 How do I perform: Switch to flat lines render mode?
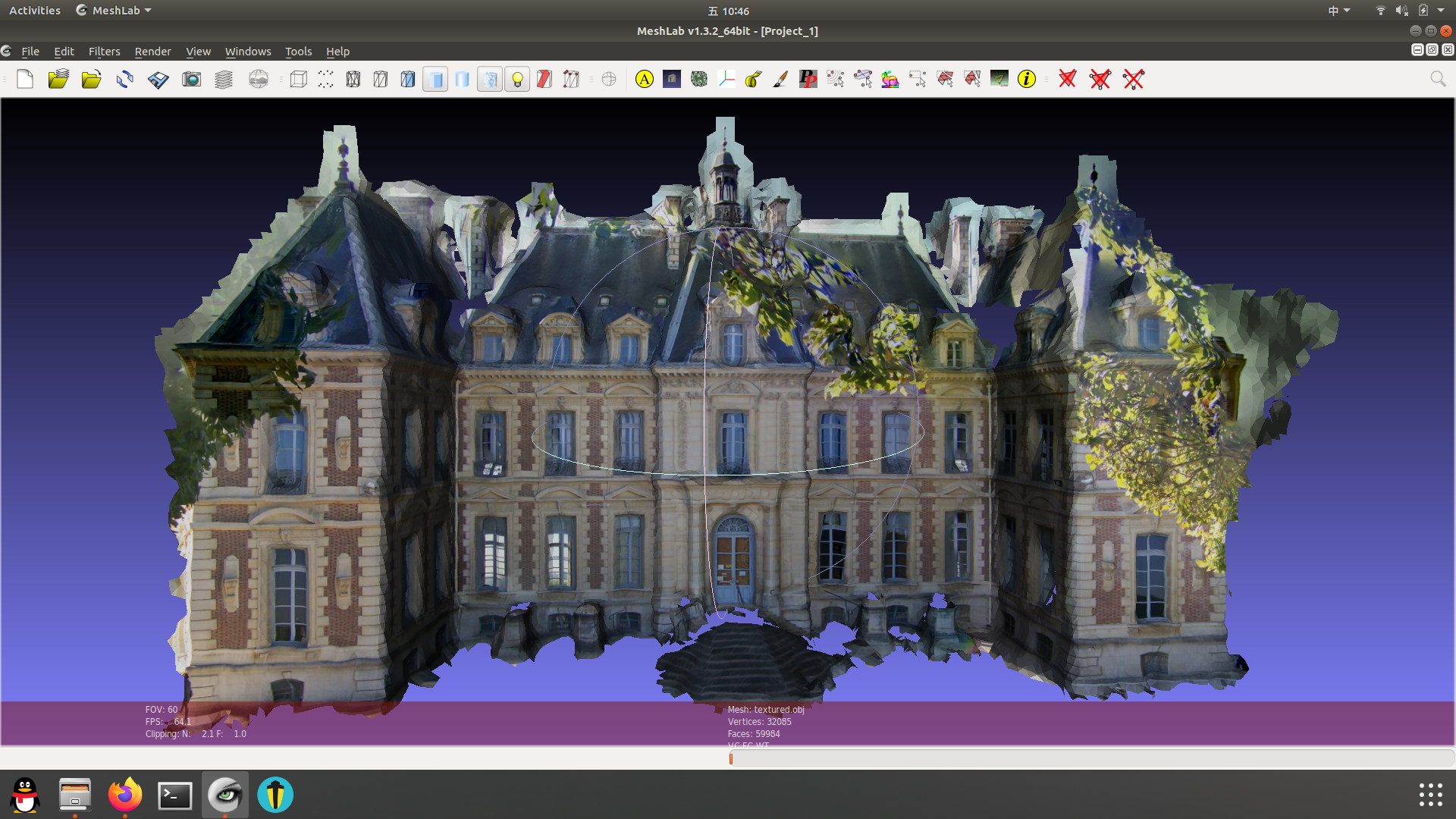coord(408,79)
